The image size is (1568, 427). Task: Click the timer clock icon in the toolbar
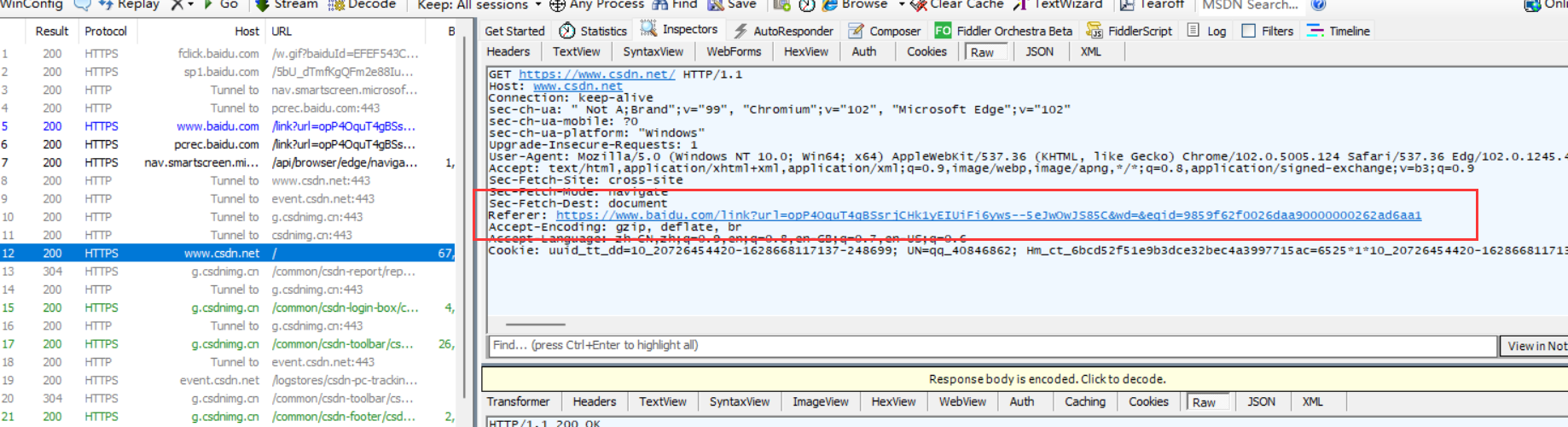click(x=807, y=4)
